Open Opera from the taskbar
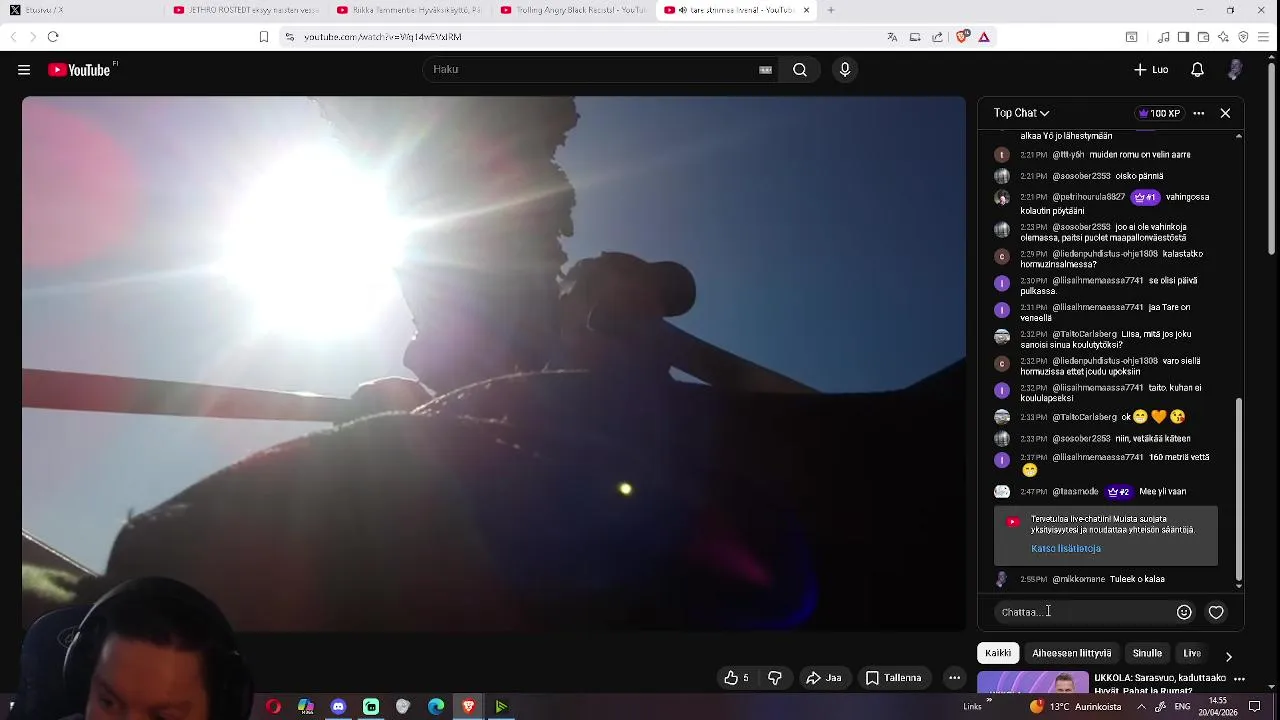The width and height of the screenshot is (1280, 720). pyautogui.click(x=273, y=707)
